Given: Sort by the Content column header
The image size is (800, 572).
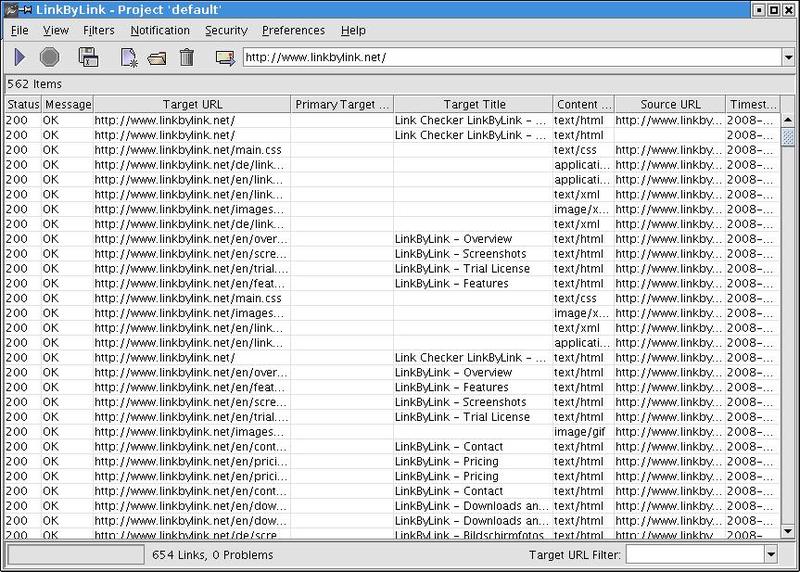Looking at the screenshot, I should [x=584, y=104].
